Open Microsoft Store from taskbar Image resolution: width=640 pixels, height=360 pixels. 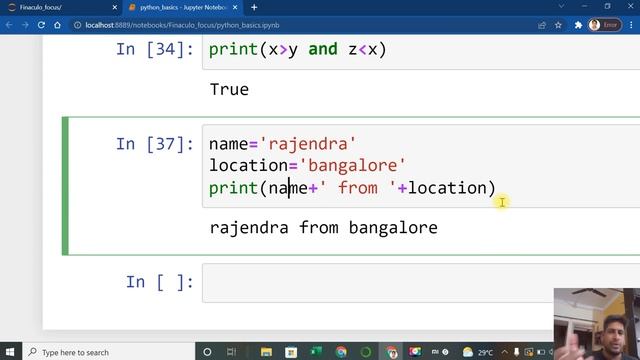tap(291, 352)
